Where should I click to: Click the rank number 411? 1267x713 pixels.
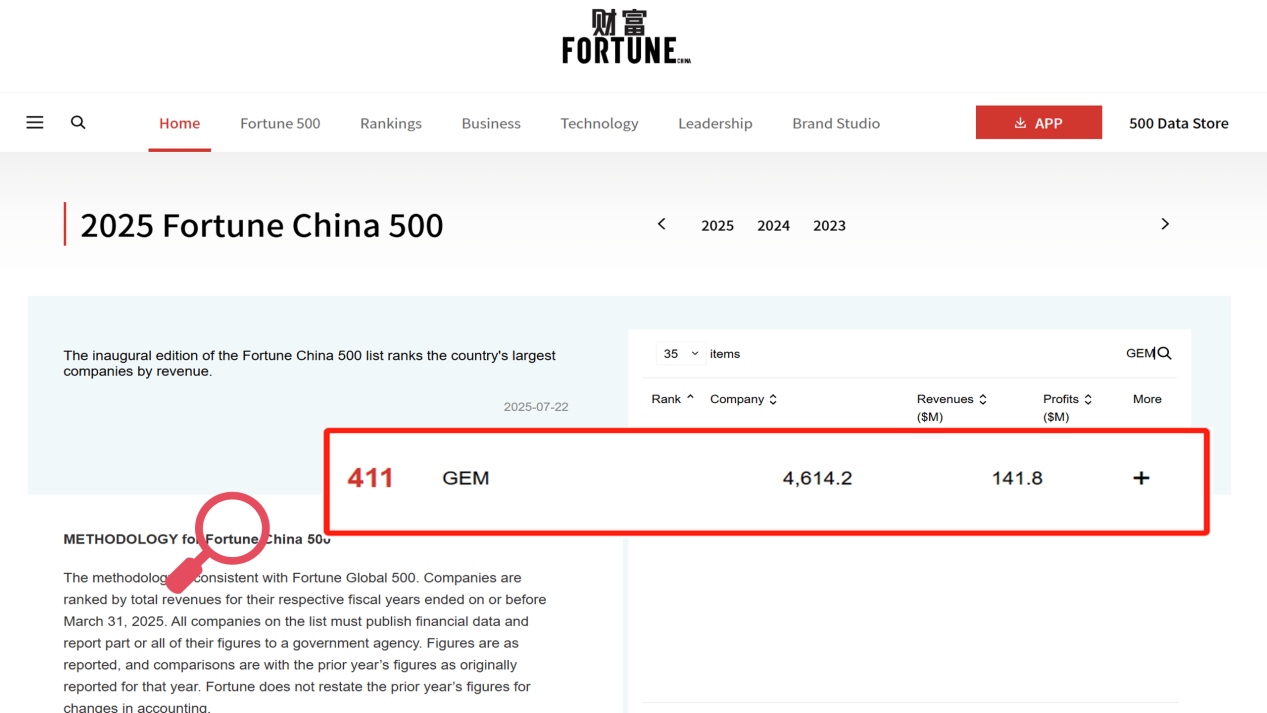[x=370, y=478]
